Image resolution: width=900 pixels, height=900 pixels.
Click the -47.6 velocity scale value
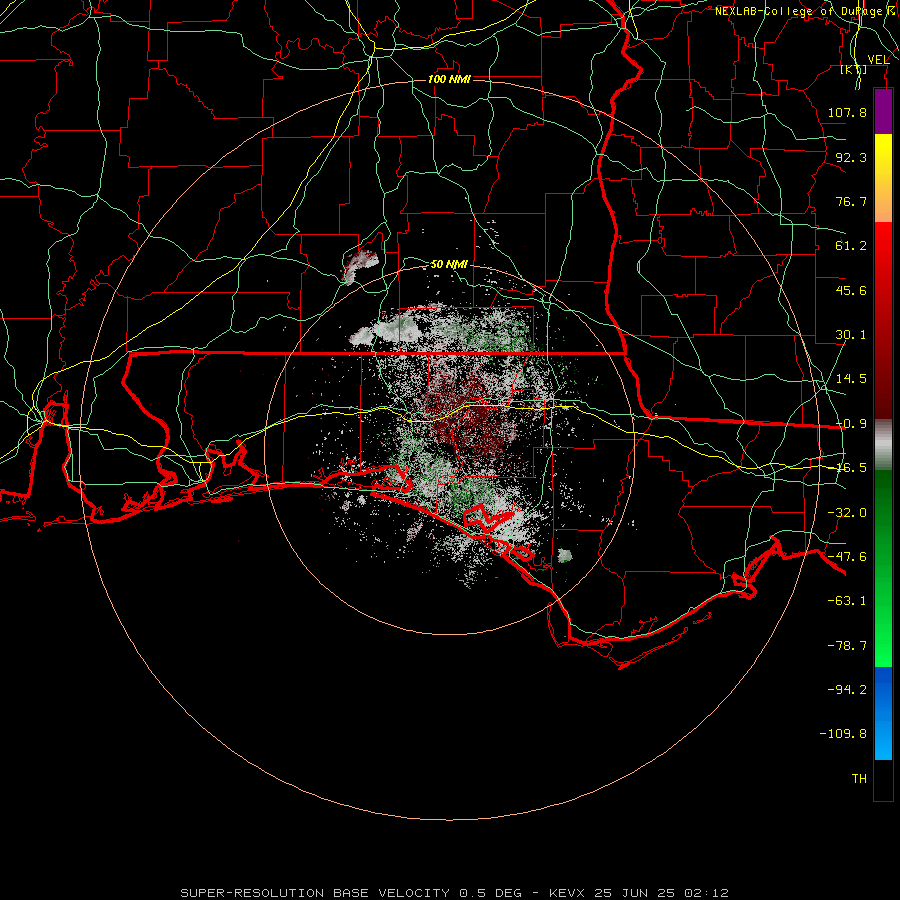[847, 557]
